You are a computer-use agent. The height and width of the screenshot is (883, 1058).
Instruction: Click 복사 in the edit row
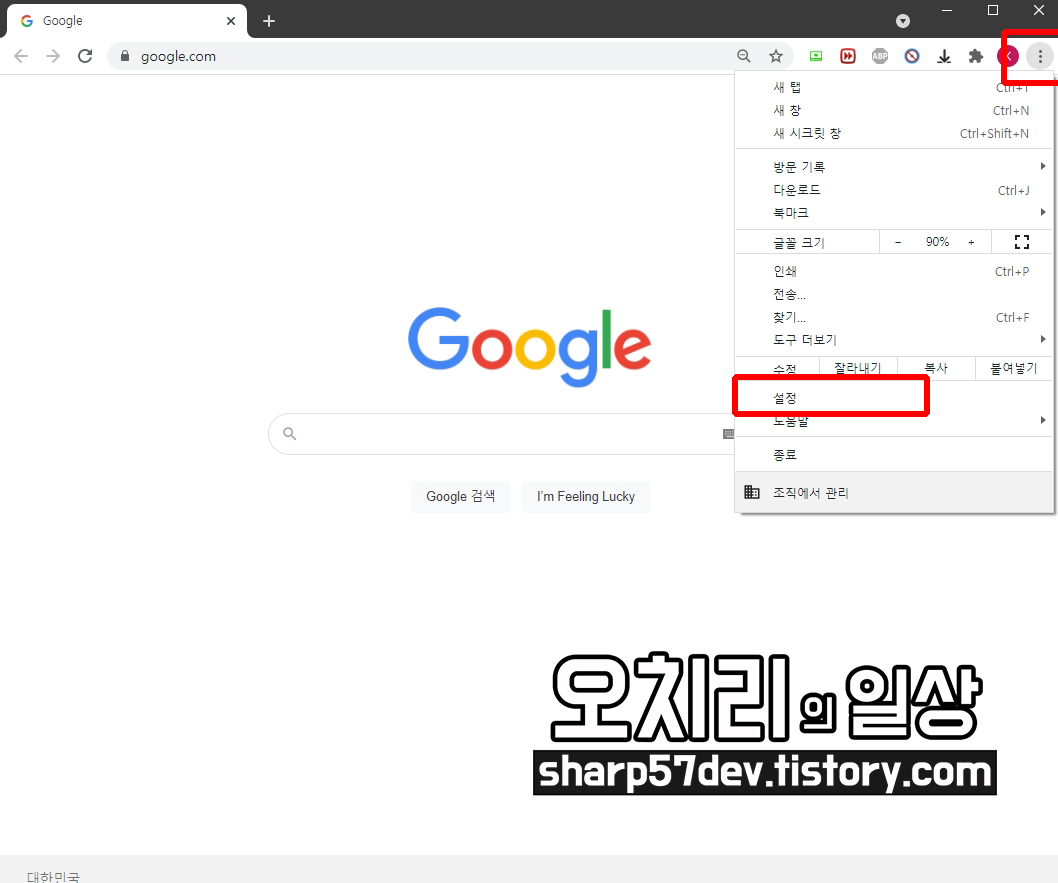pos(936,368)
